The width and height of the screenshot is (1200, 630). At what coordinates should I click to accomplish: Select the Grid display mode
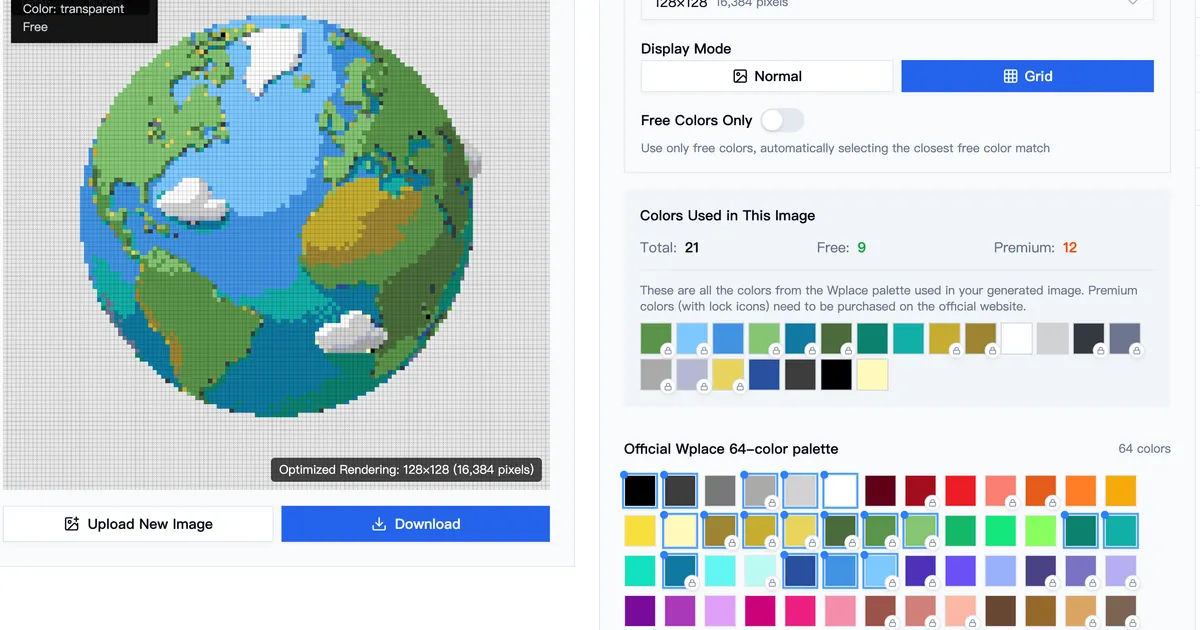(1027, 76)
